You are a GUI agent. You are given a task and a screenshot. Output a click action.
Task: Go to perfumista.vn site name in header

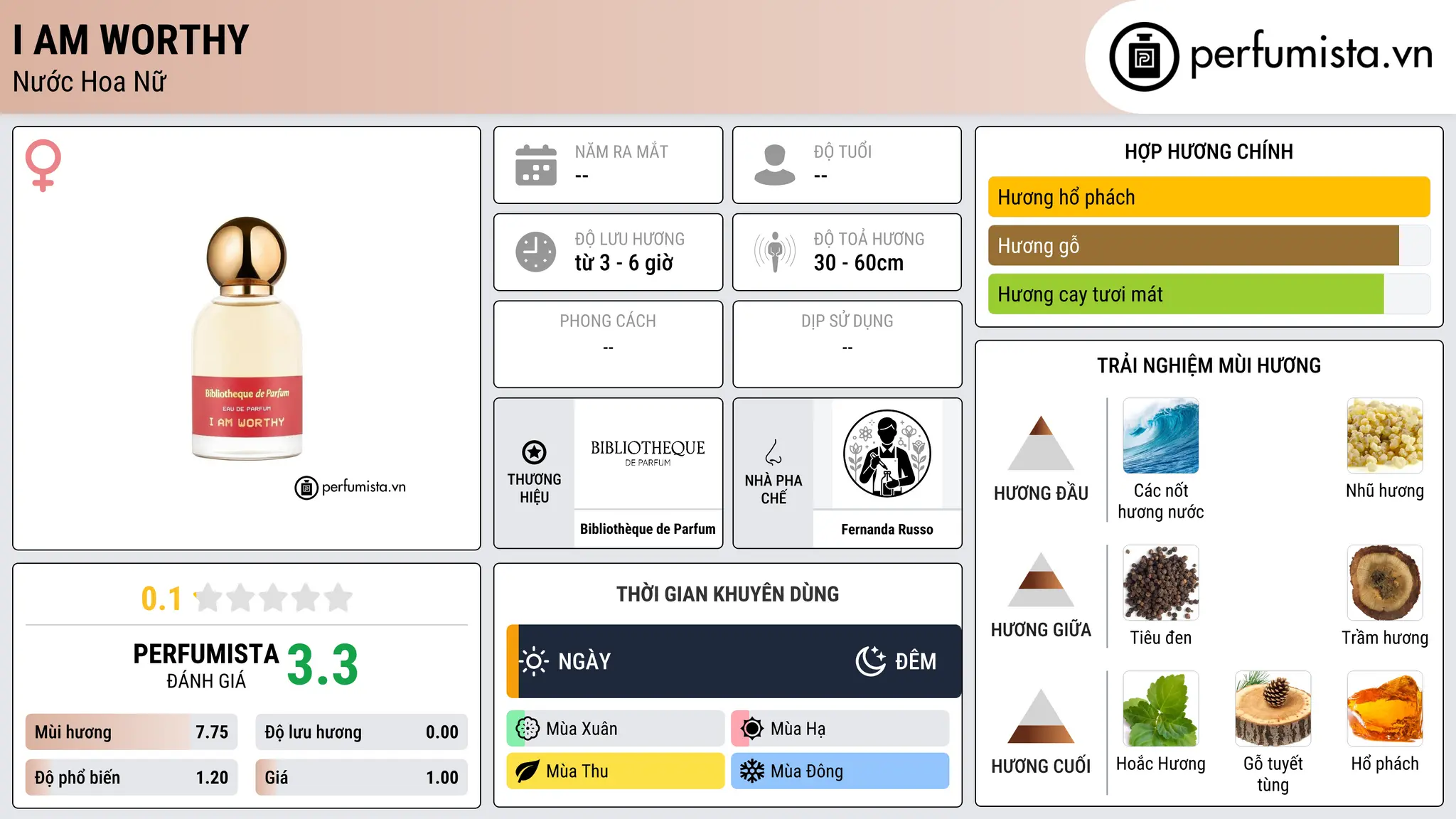pos(1311,55)
